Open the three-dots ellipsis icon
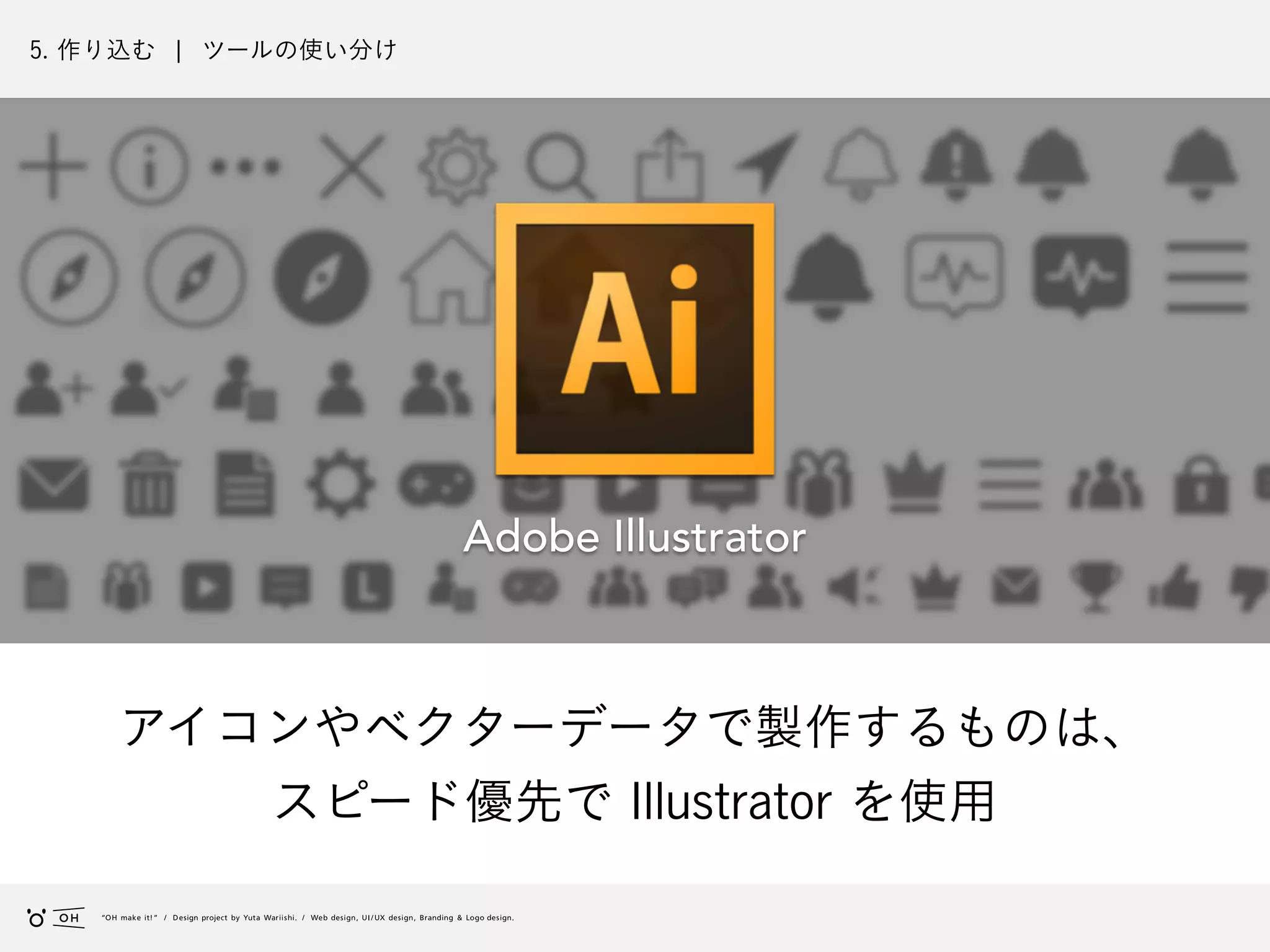The image size is (1270, 952). [x=246, y=166]
